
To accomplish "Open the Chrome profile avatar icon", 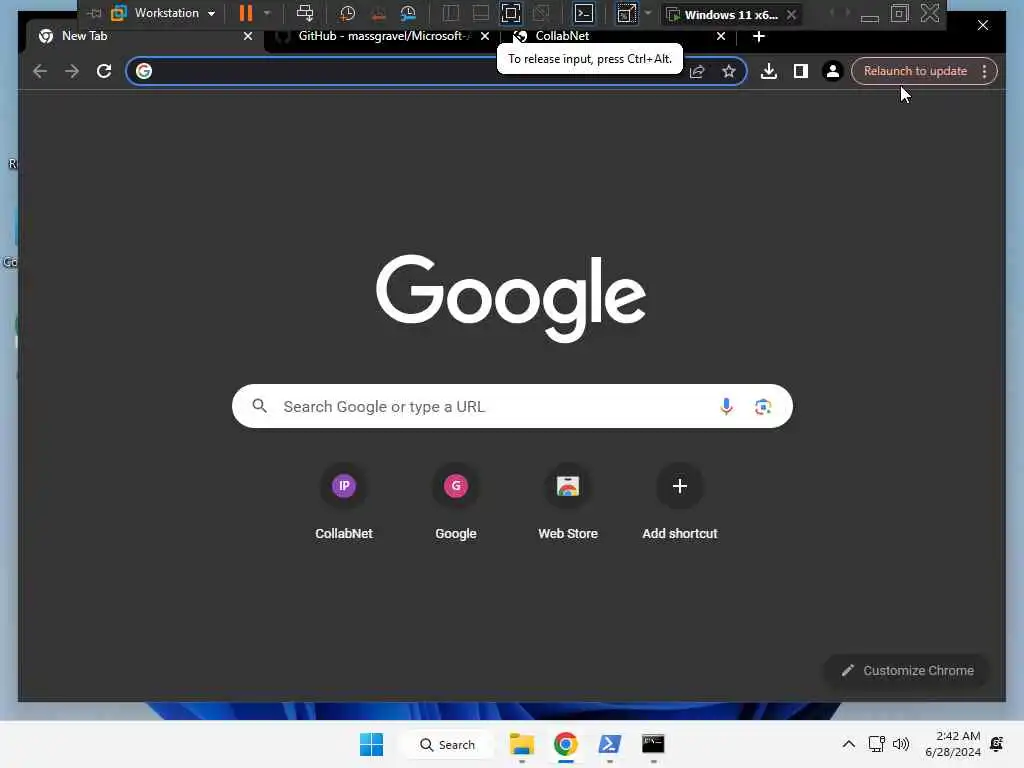I will click(833, 71).
